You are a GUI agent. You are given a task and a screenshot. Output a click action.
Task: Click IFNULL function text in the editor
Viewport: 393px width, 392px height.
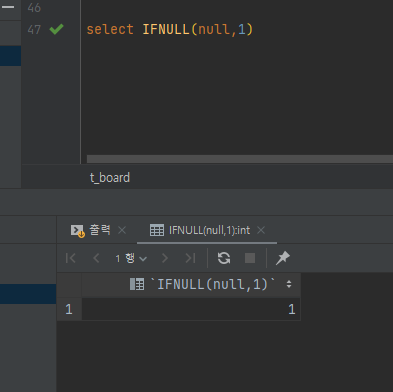pyautogui.click(x=166, y=29)
